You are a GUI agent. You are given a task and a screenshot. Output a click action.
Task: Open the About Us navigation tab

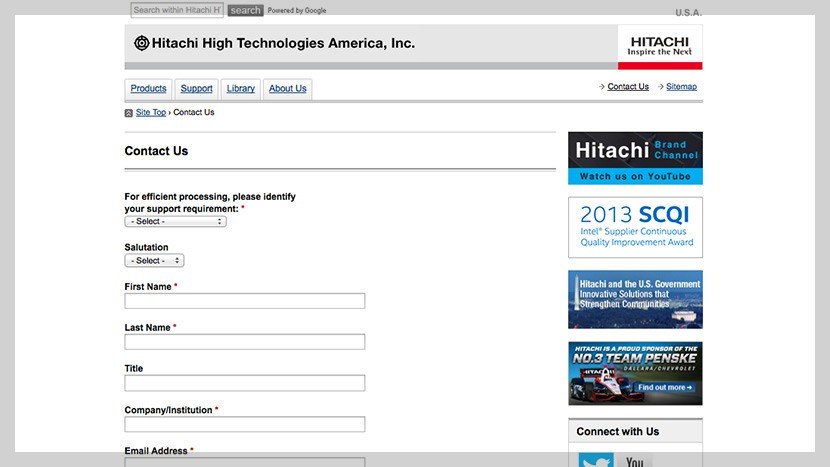pos(287,88)
